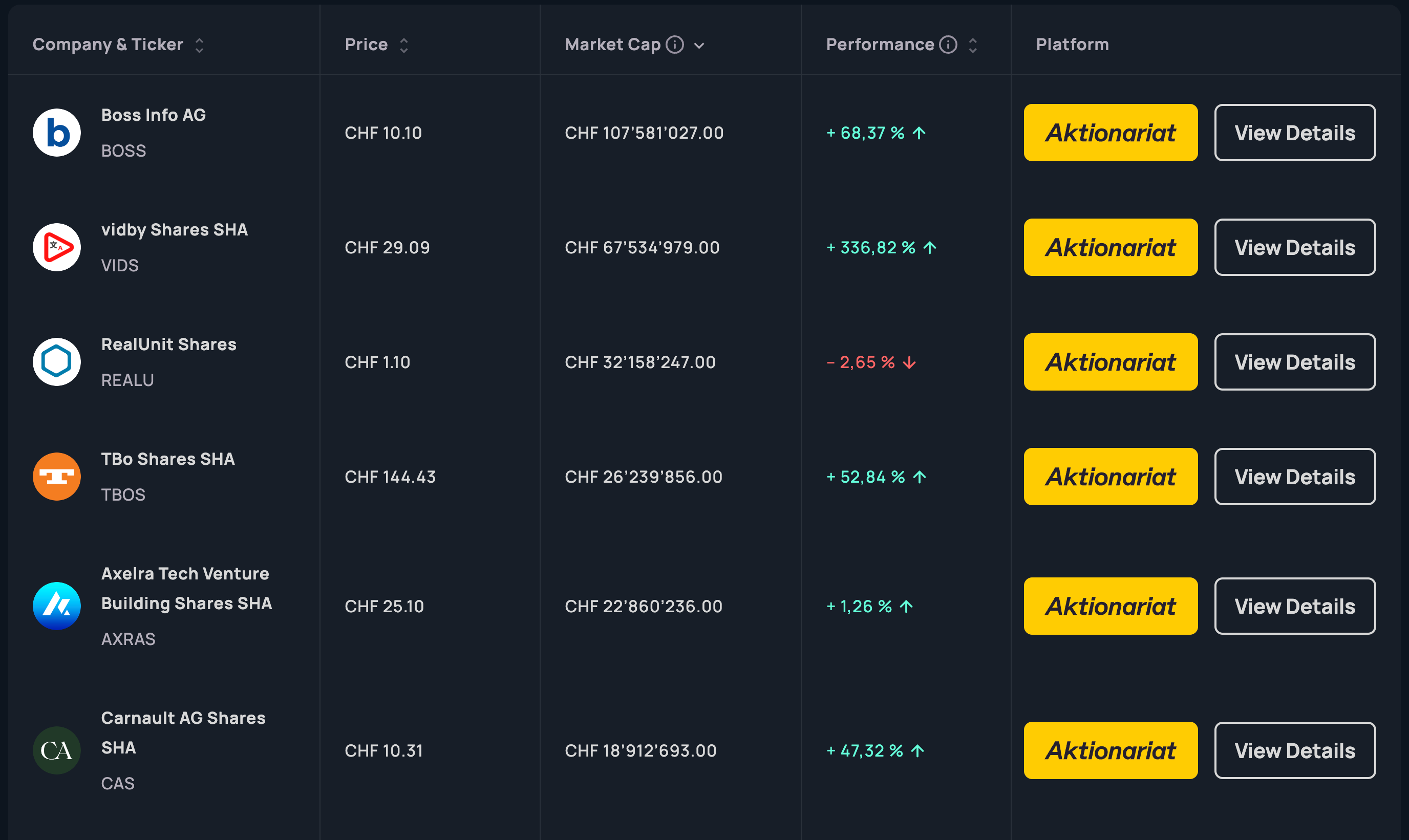Click the Axelra Tech Venture logo icon
The image size is (1409, 840).
coord(57,606)
